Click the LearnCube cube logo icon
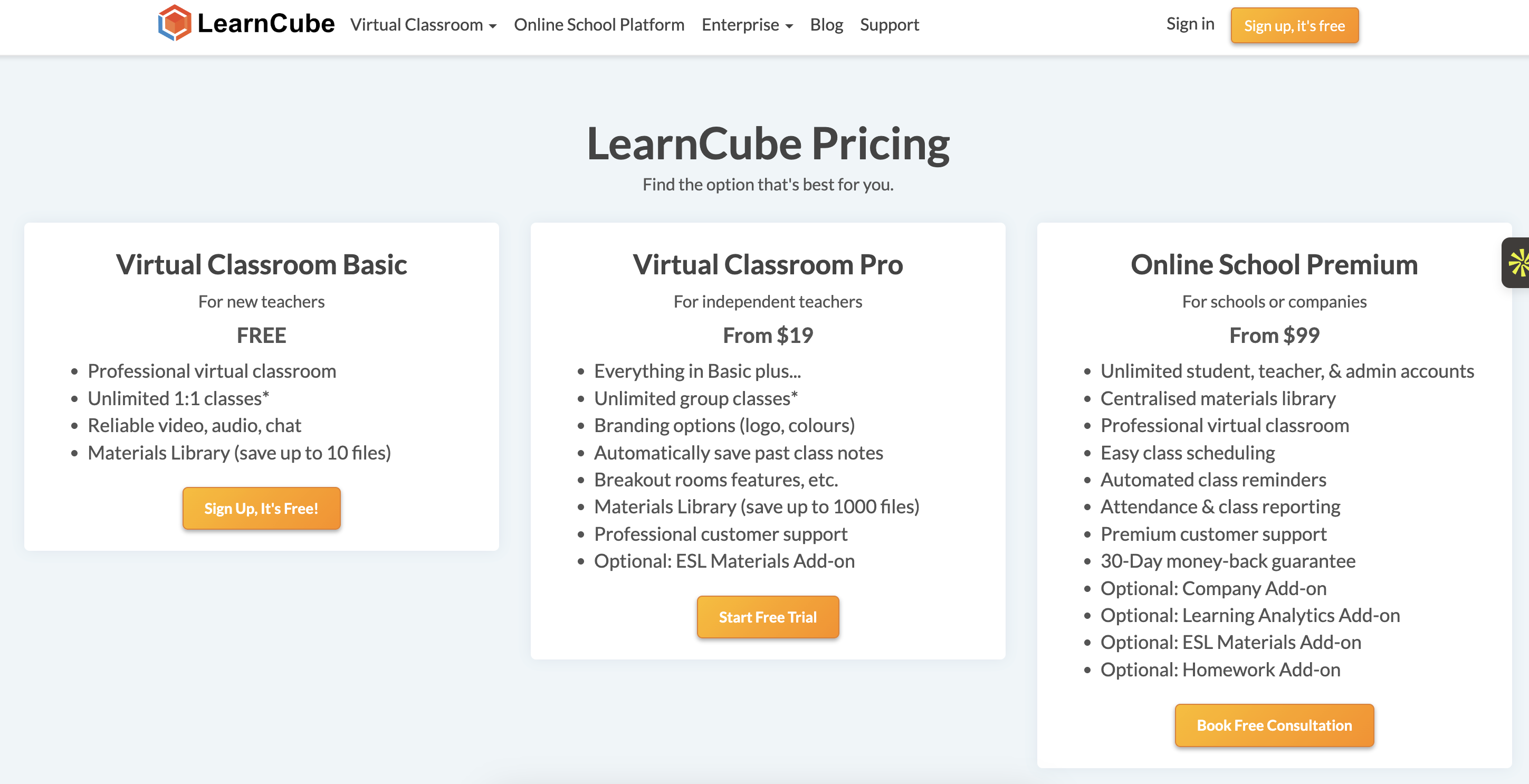This screenshot has height=784, width=1529. [x=175, y=24]
